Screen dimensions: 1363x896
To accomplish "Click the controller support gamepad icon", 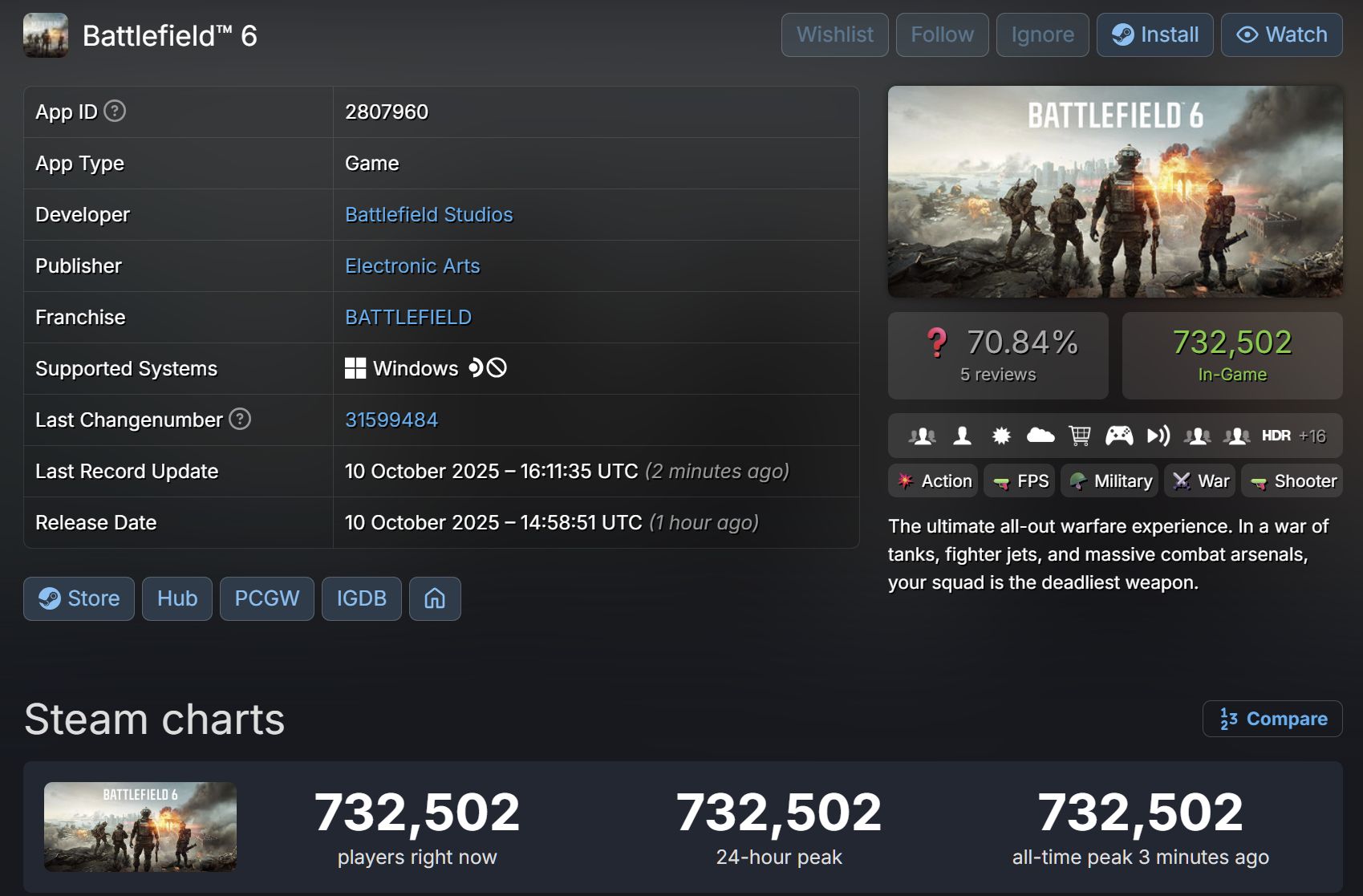I will [x=1119, y=436].
